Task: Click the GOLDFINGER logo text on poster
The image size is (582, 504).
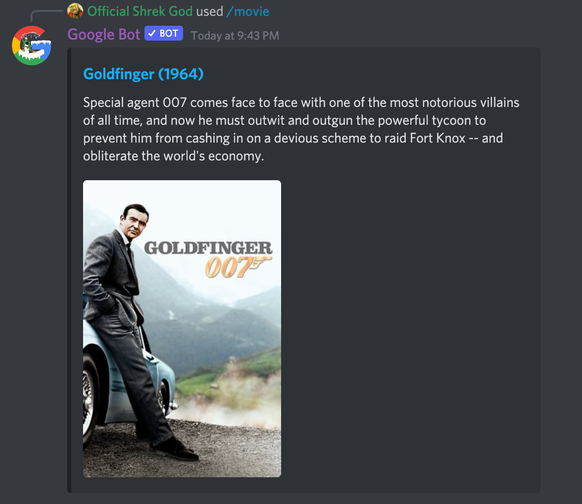Action: pos(208,248)
